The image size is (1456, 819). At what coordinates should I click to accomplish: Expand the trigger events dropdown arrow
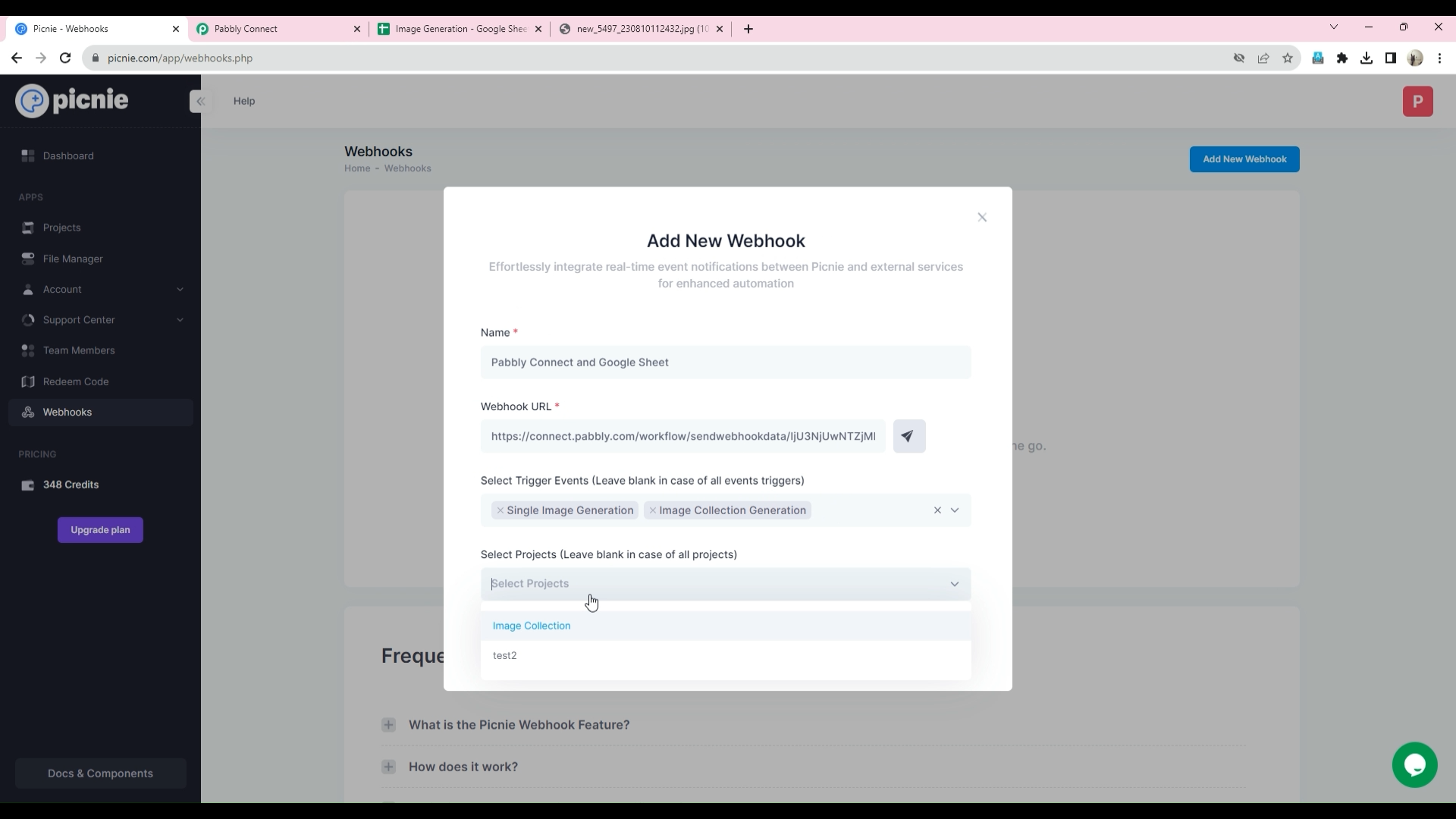coord(955,510)
